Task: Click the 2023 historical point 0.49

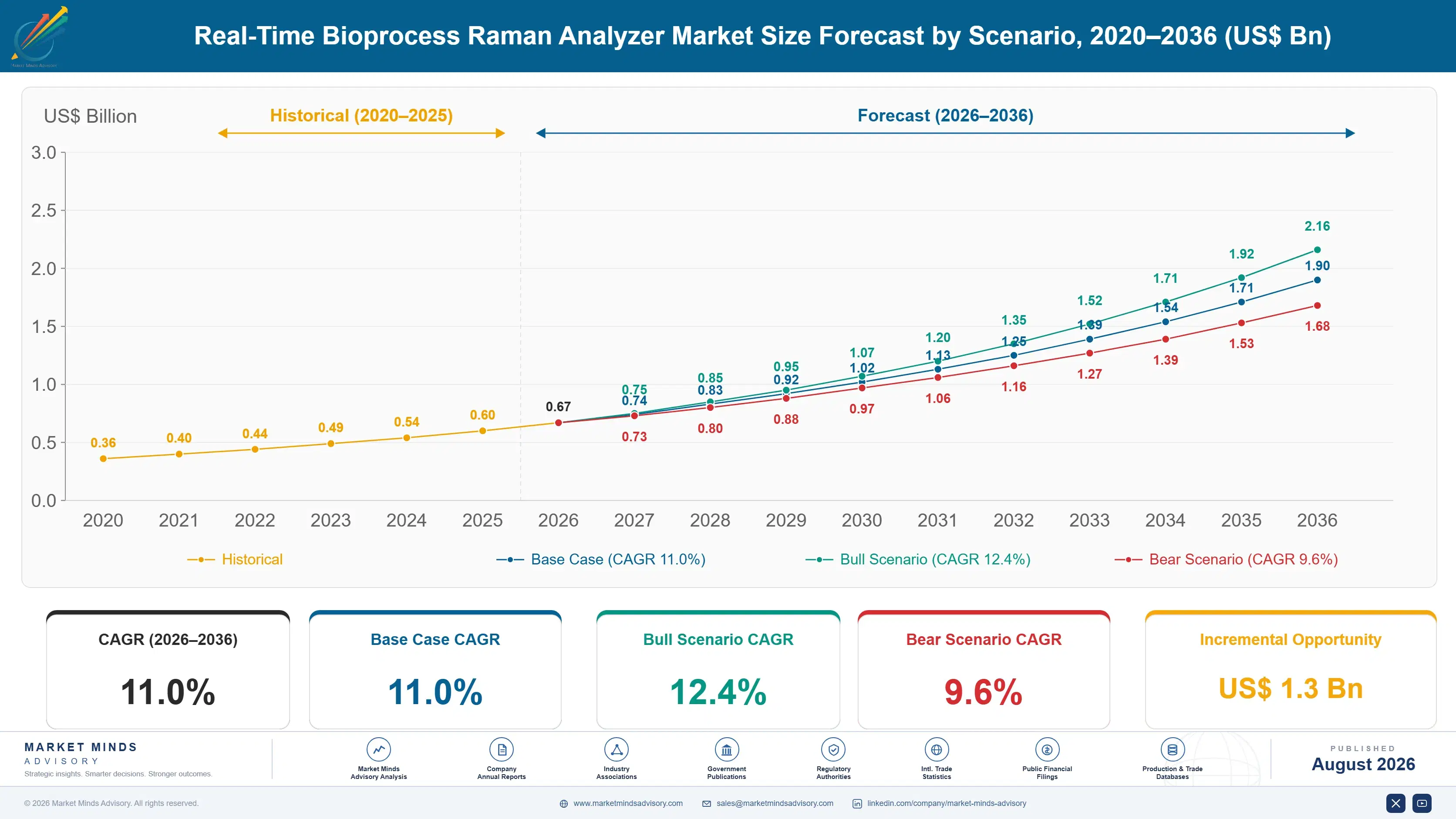Action: tap(330, 443)
